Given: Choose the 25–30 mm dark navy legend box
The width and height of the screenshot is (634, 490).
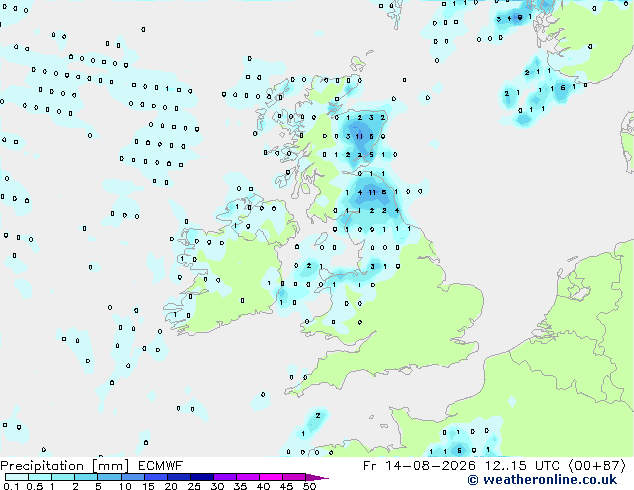Looking at the screenshot, I should coord(202,477).
